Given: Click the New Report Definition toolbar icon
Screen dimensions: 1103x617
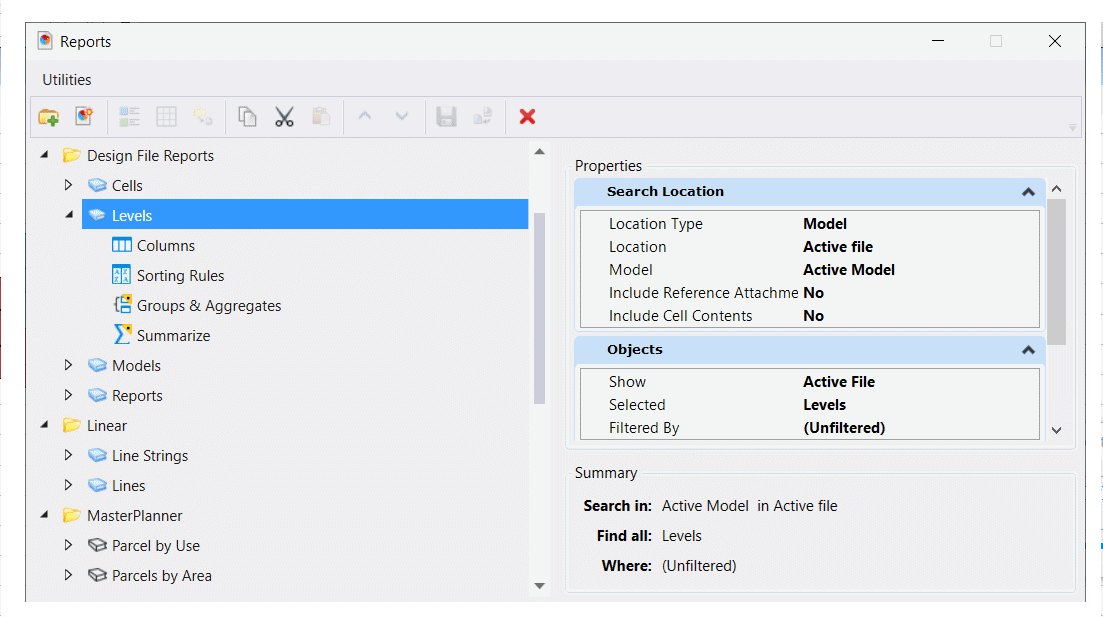Looking at the screenshot, I should click(84, 117).
